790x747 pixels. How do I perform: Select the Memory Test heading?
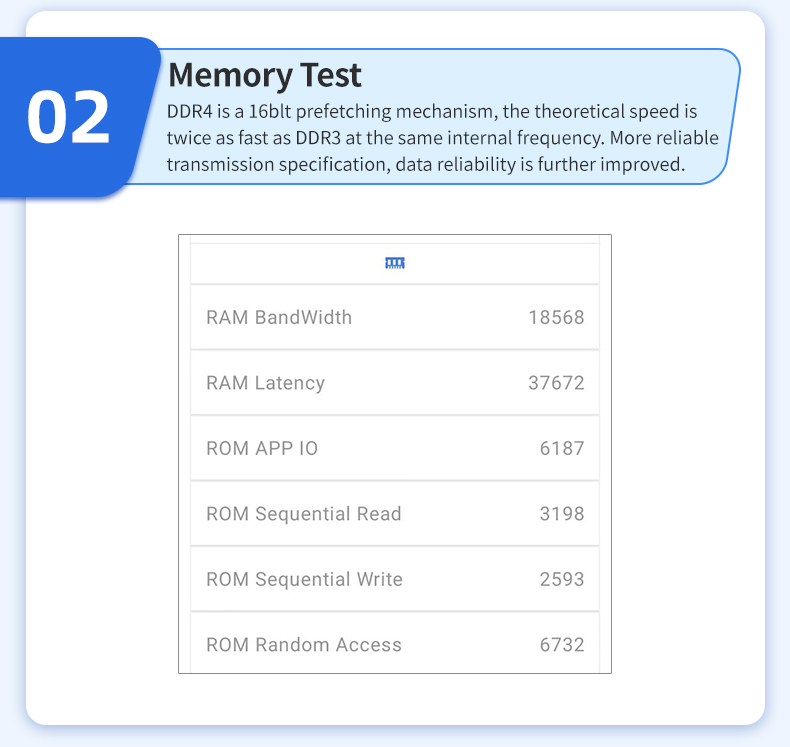[265, 75]
